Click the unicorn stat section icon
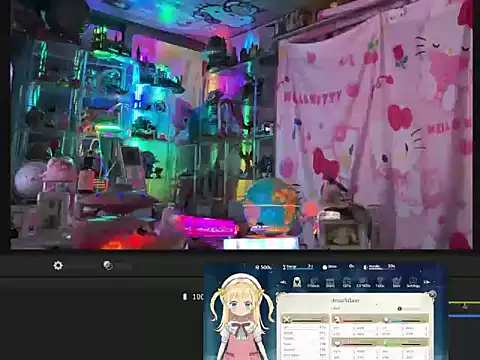Screen dimensions: 480x360 337,319
